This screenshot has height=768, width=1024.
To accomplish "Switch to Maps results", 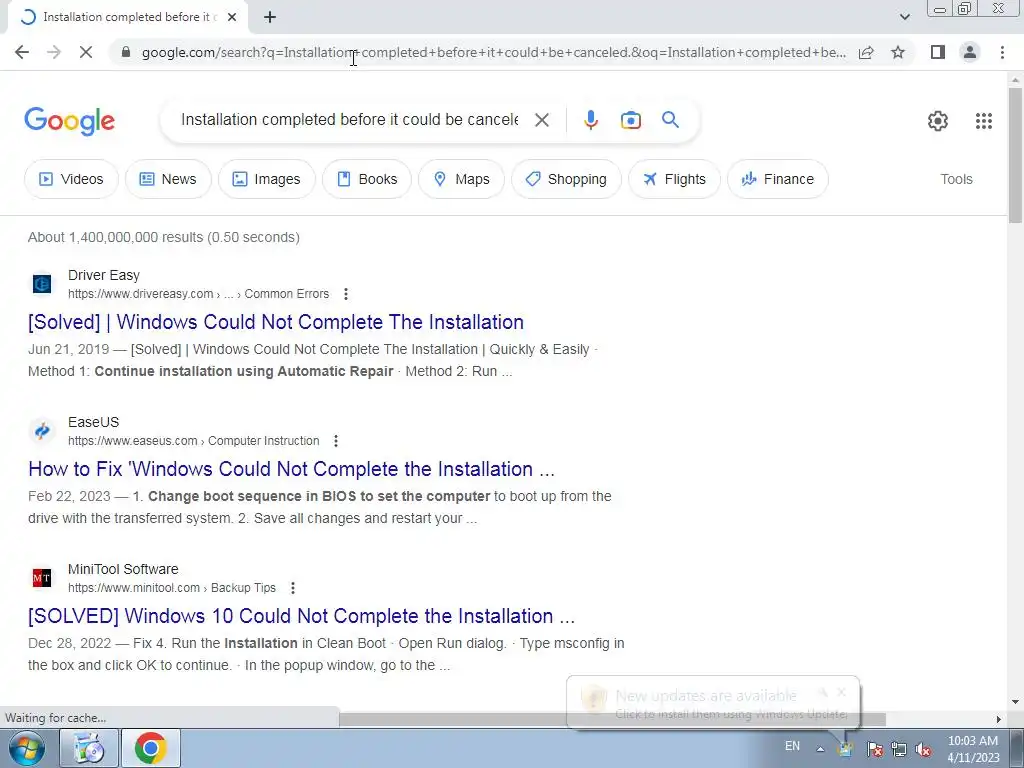I will pyautogui.click(x=461, y=179).
